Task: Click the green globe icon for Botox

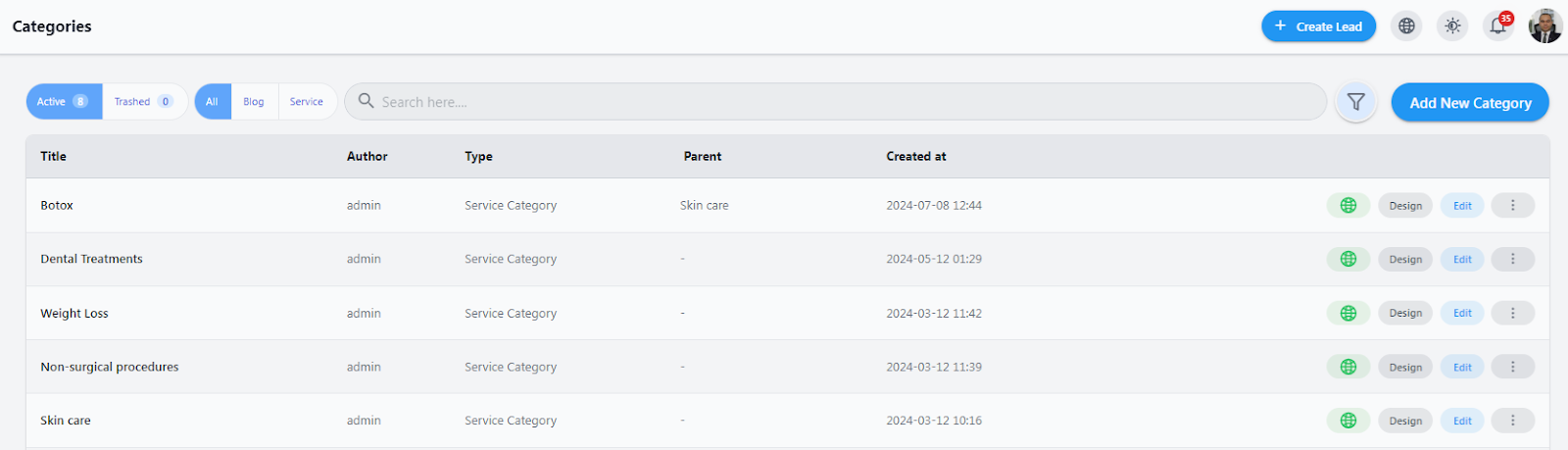Action: coord(1348,206)
